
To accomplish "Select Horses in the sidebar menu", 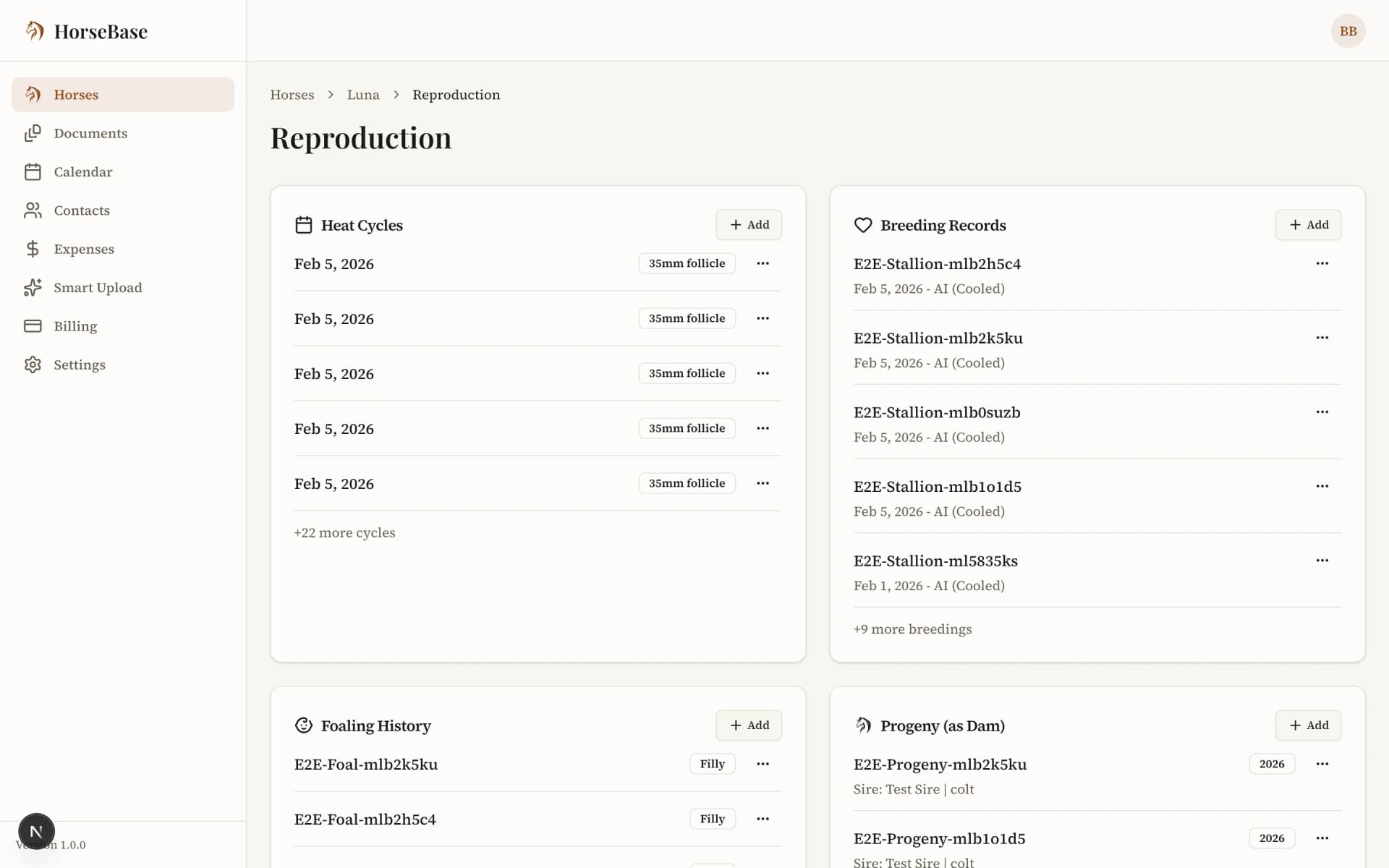I will click(76, 95).
